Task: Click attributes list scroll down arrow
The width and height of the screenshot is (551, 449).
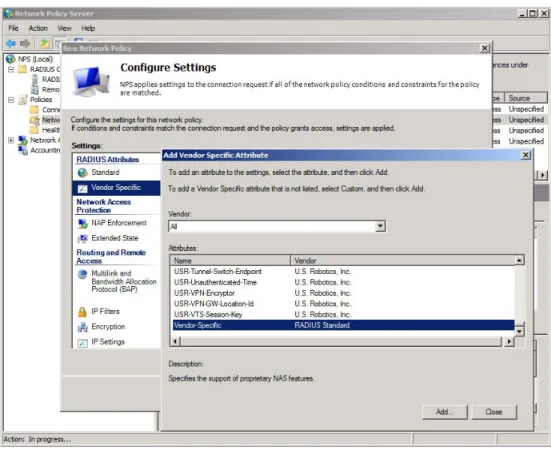Action: pos(519,331)
